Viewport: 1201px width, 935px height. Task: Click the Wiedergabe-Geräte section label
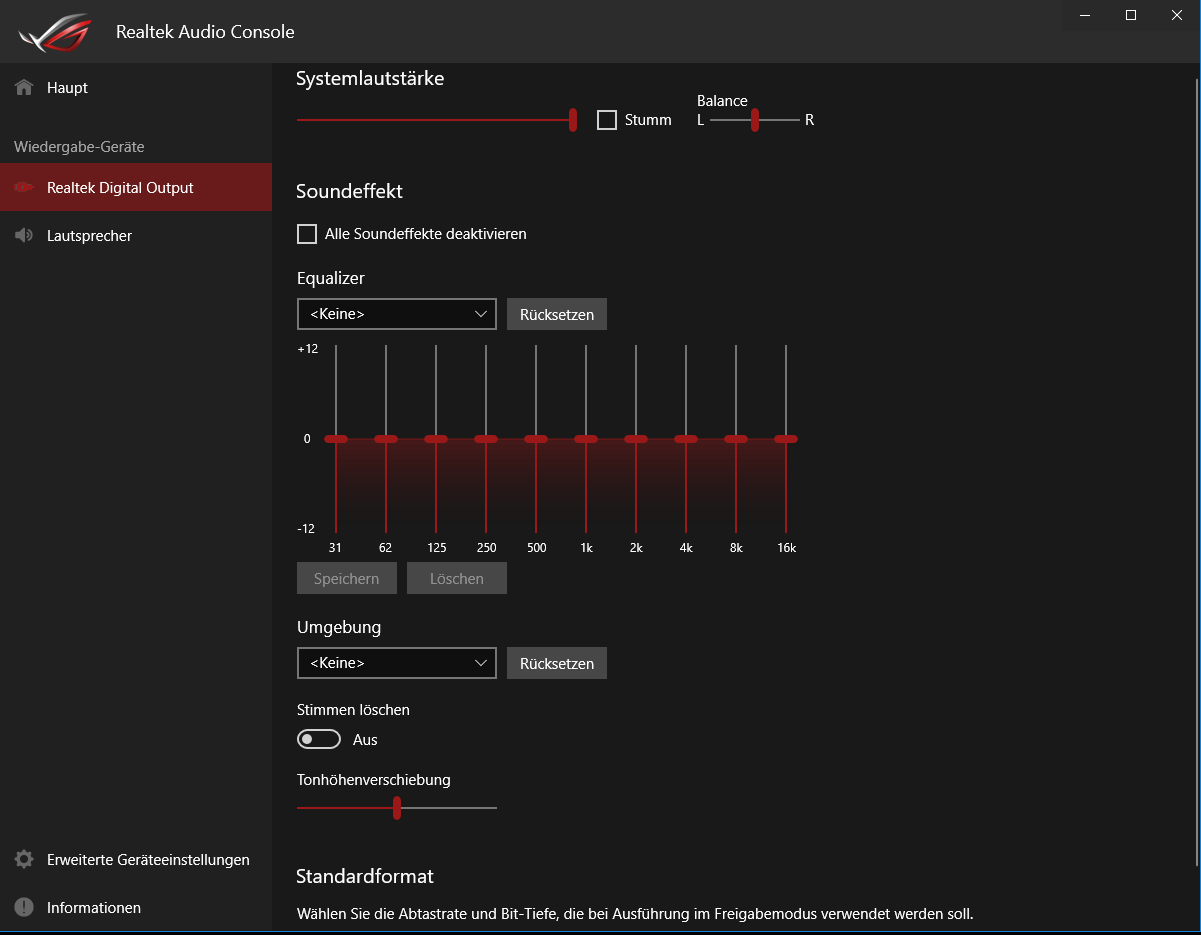tap(79, 147)
